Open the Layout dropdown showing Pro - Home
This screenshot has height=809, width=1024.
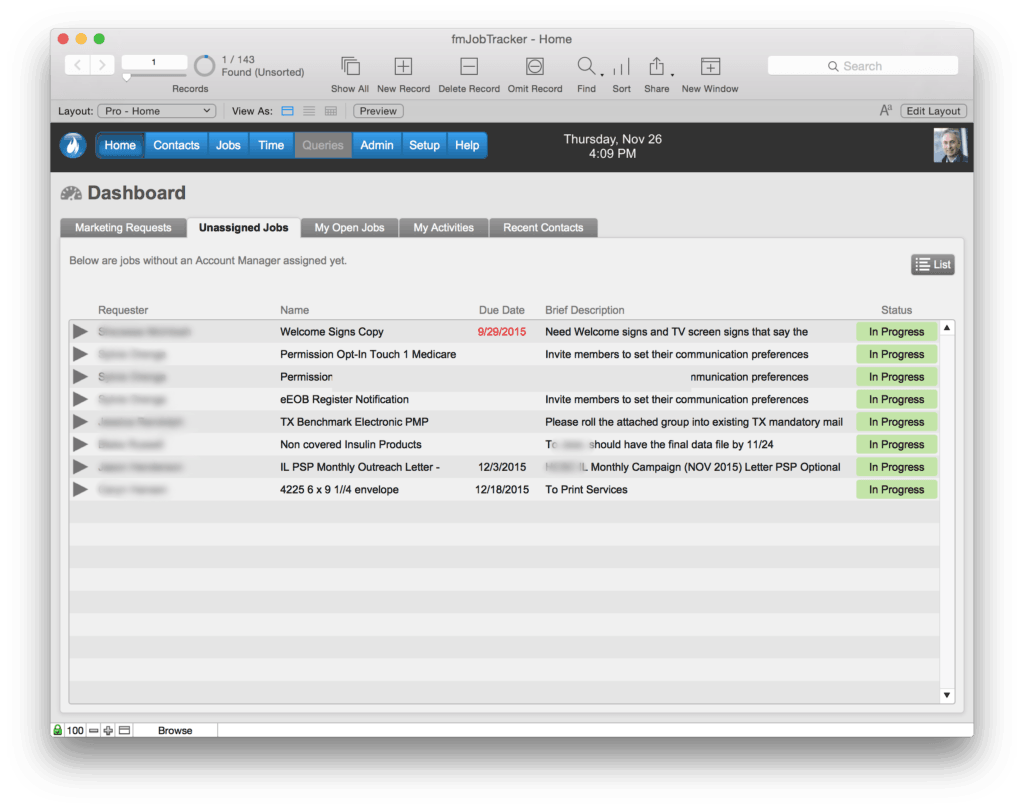click(x=156, y=111)
